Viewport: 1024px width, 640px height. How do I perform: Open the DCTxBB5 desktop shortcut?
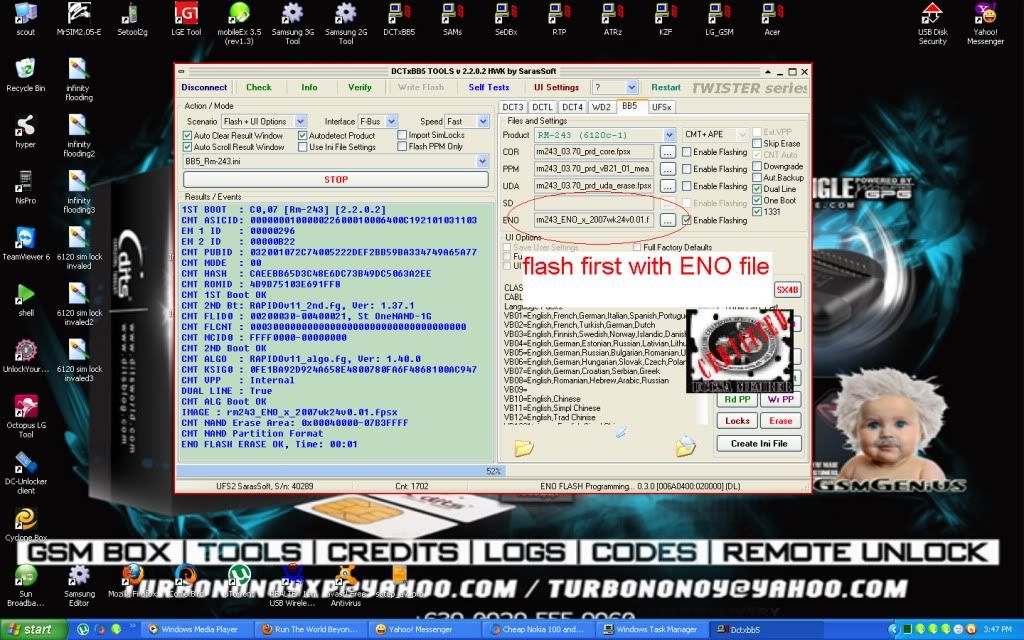click(x=399, y=18)
